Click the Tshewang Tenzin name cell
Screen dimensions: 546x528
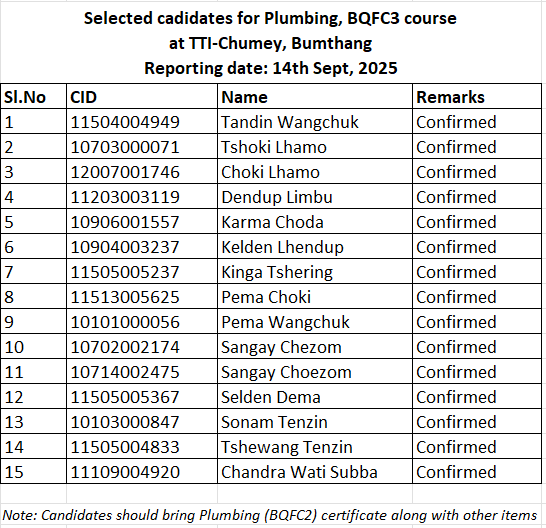pos(315,447)
